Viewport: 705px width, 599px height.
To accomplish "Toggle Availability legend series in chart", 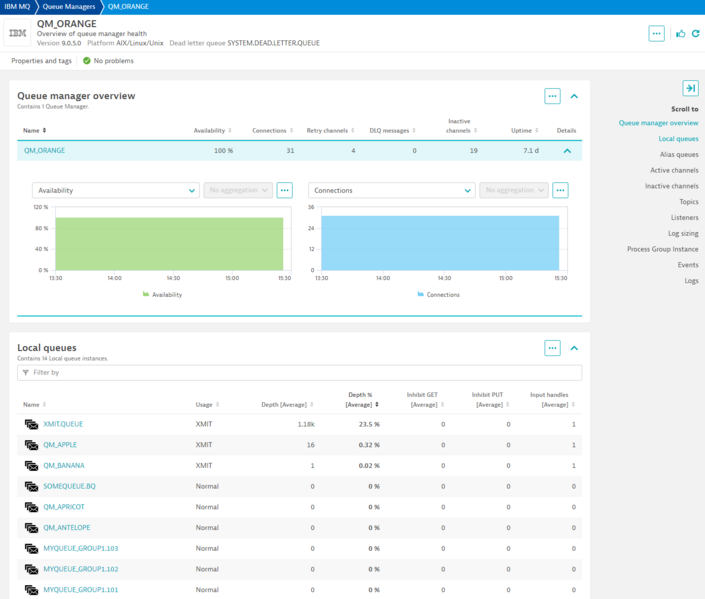I will (162, 295).
